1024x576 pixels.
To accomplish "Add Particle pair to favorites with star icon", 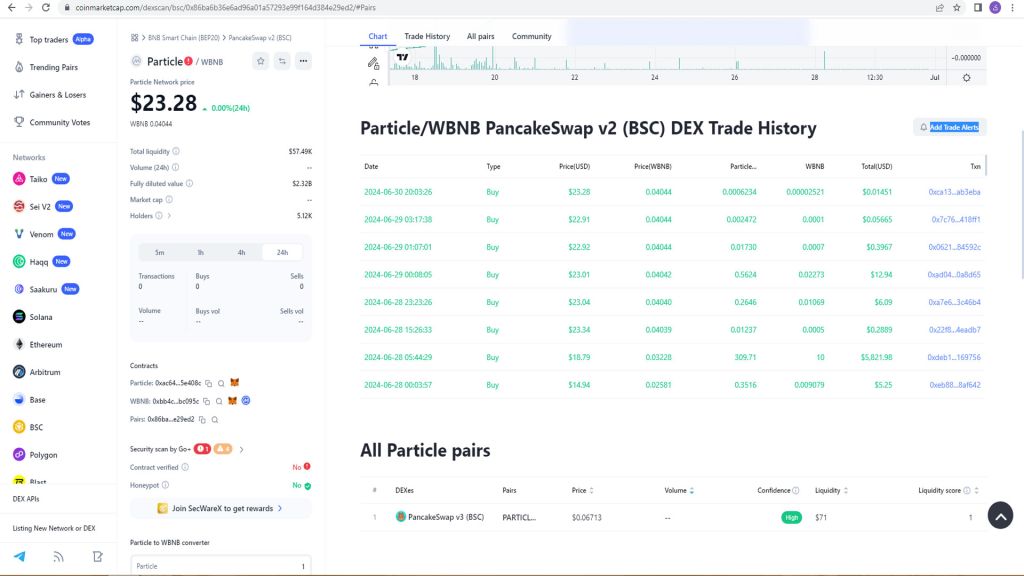I will click(261, 61).
